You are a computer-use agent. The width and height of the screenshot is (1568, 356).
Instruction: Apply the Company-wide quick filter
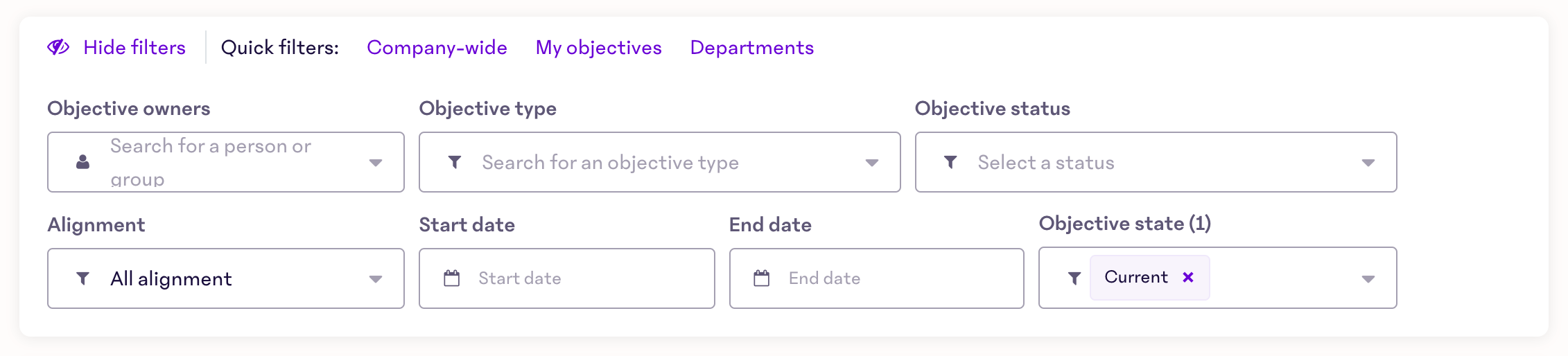pyautogui.click(x=437, y=47)
